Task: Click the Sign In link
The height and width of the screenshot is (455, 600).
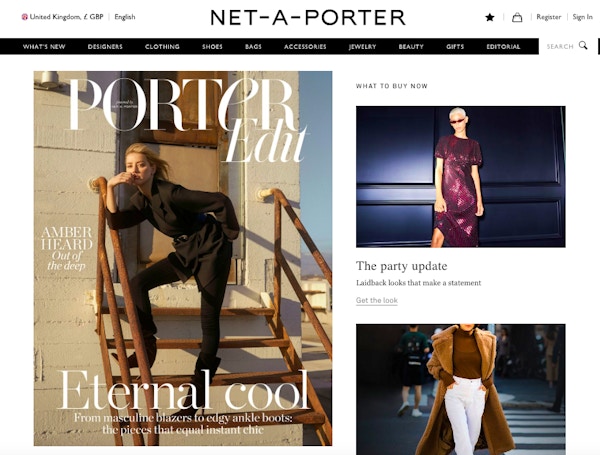Action: pyautogui.click(x=582, y=17)
